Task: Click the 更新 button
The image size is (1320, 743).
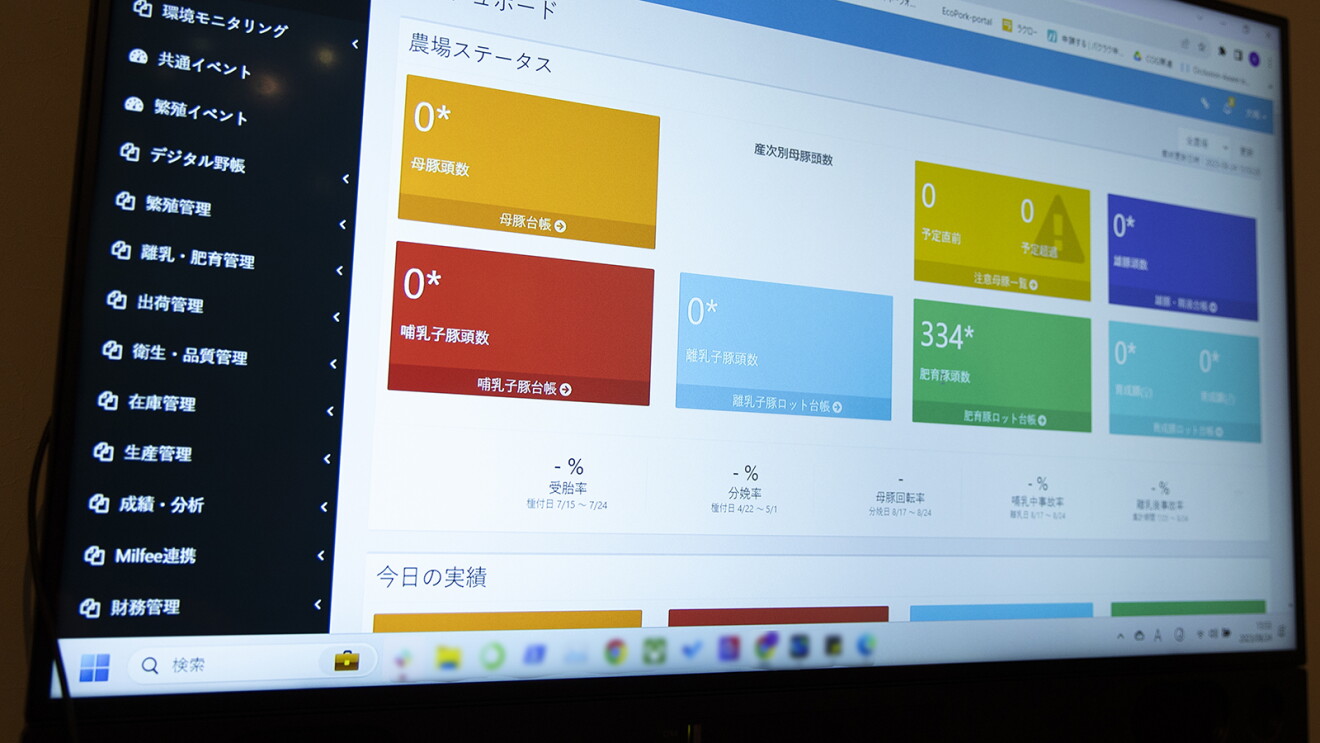Action: pyautogui.click(x=1245, y=150)
